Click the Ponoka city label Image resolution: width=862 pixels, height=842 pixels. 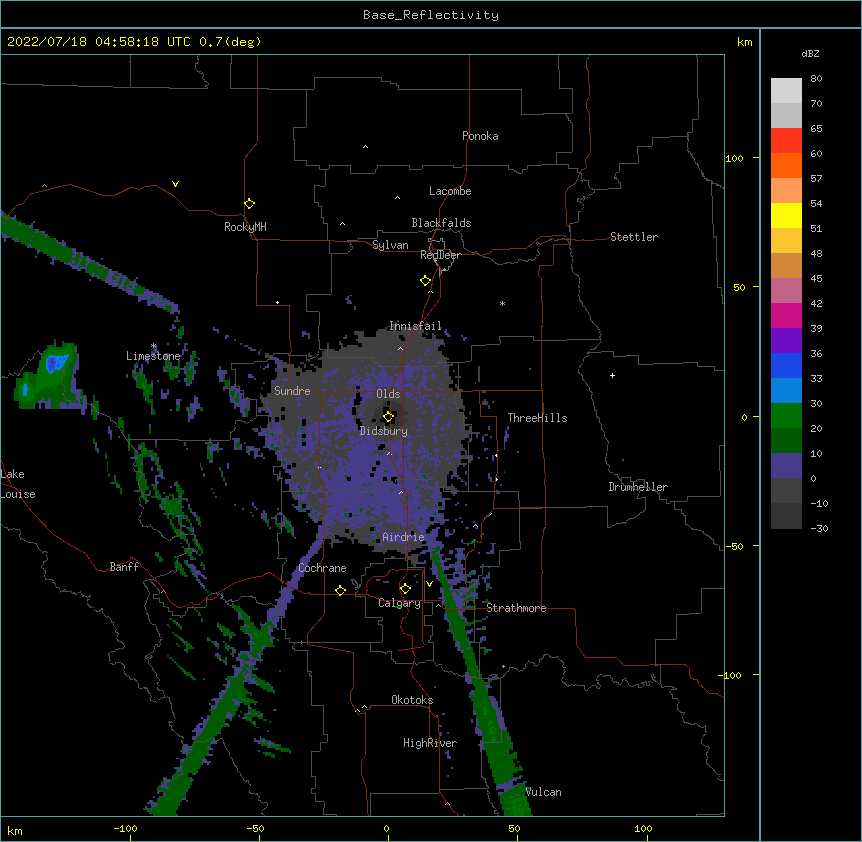click(x=480, y=136)
